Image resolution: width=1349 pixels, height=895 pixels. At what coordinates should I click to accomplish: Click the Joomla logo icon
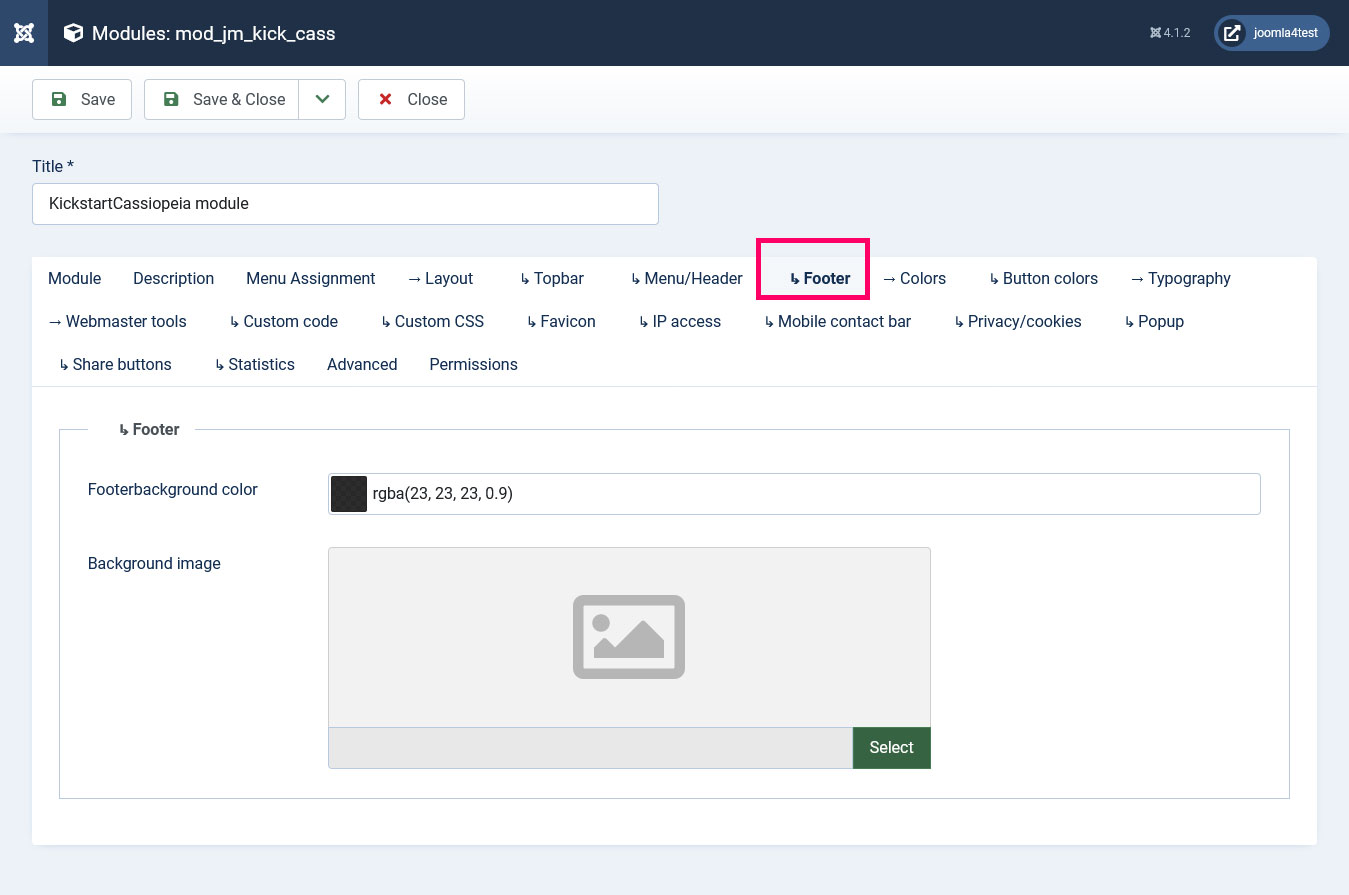(24, 33)
